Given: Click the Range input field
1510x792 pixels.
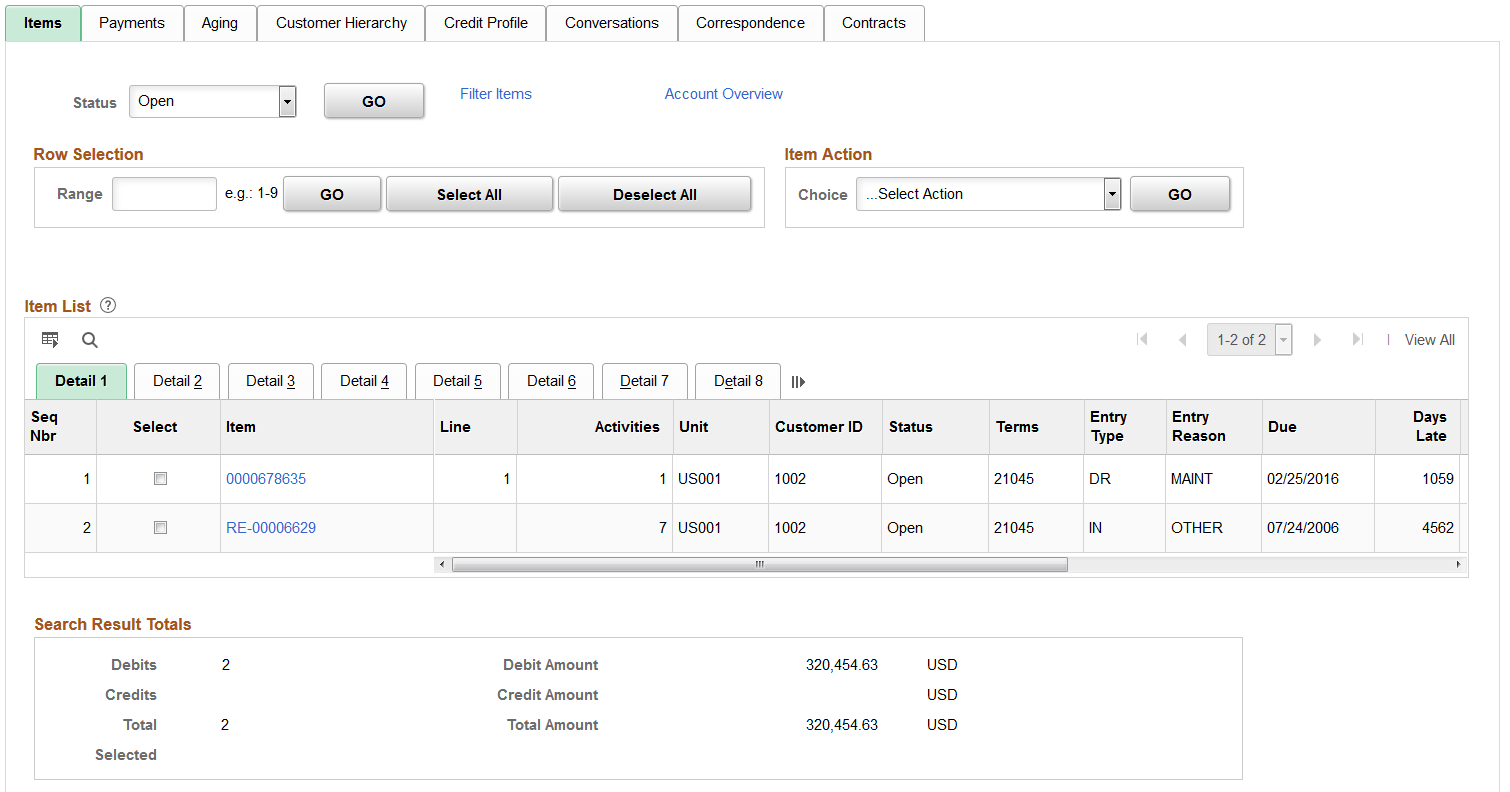Looking at the screenshot, I should click(x=164, y=194).
